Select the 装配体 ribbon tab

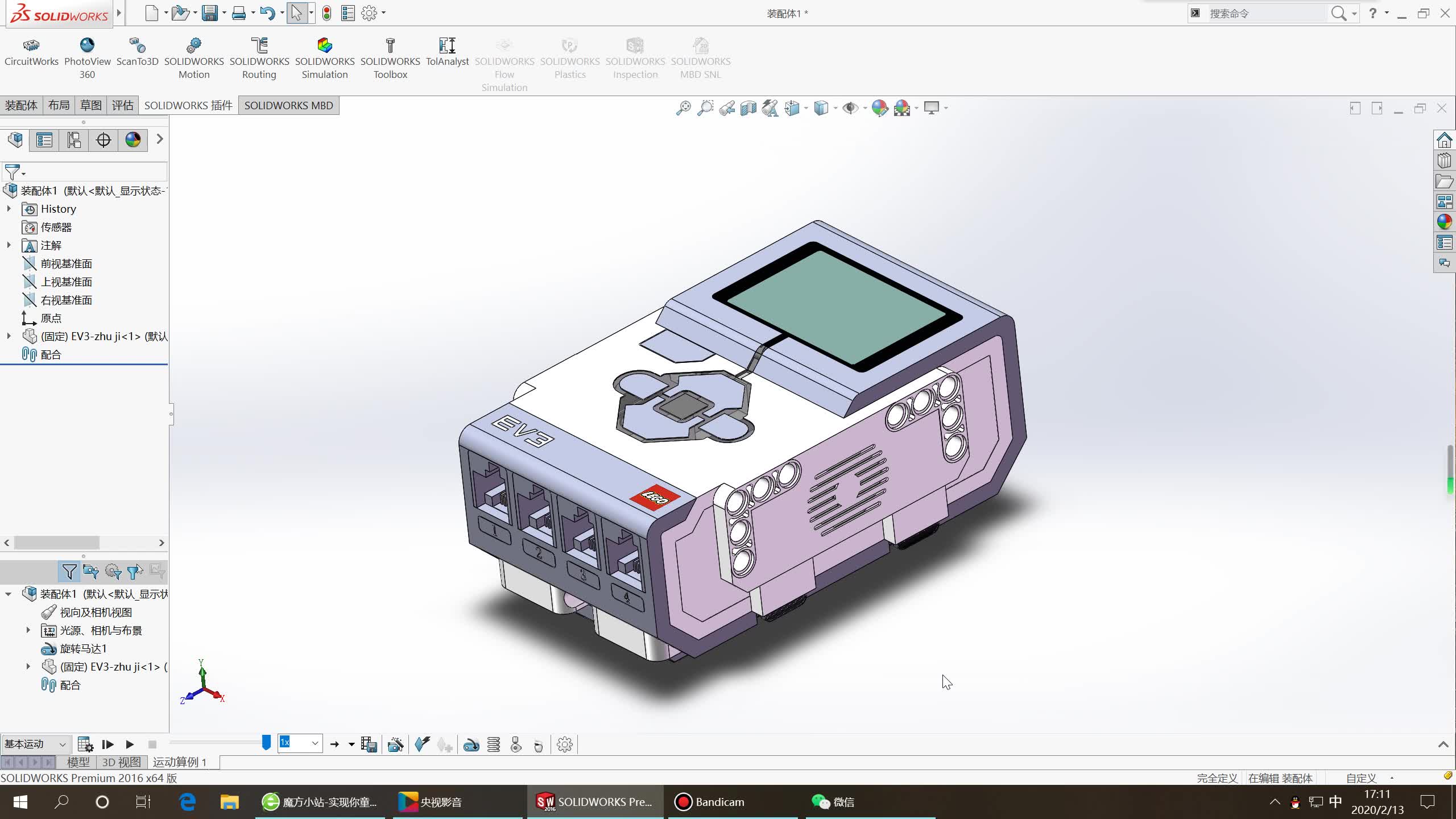click(x=21, y=105)
